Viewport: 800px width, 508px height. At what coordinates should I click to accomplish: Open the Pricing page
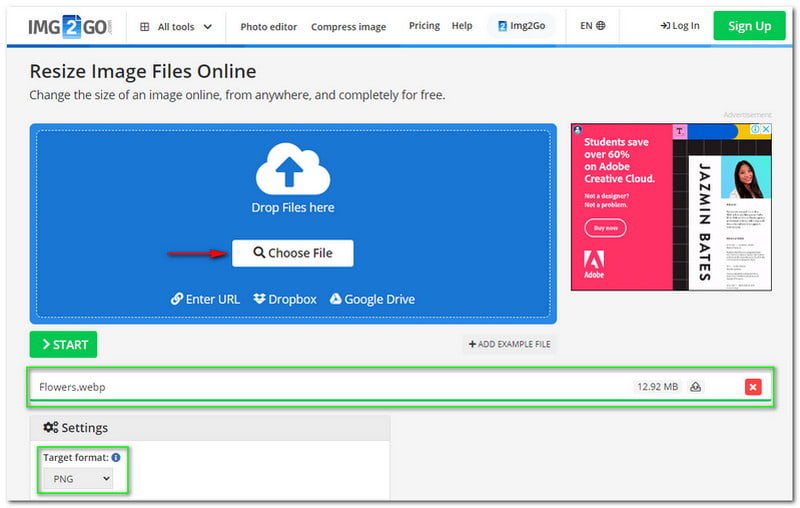click(x=424, y=26)
